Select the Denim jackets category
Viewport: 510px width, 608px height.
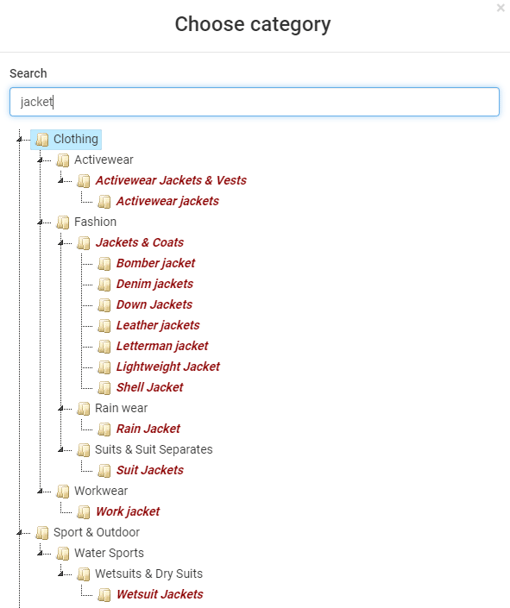click(x=155, y=284)
